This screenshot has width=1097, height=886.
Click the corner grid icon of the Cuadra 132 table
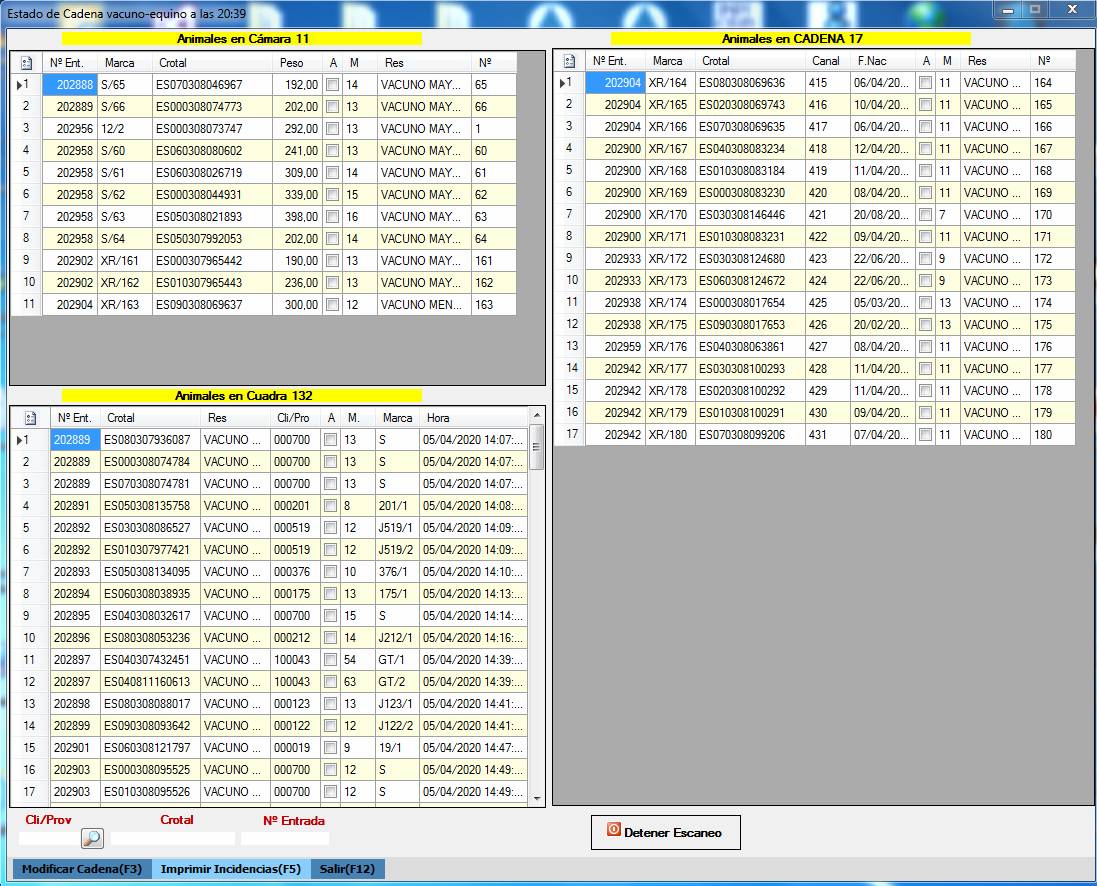pyautogui.click(x=30, y=418)
